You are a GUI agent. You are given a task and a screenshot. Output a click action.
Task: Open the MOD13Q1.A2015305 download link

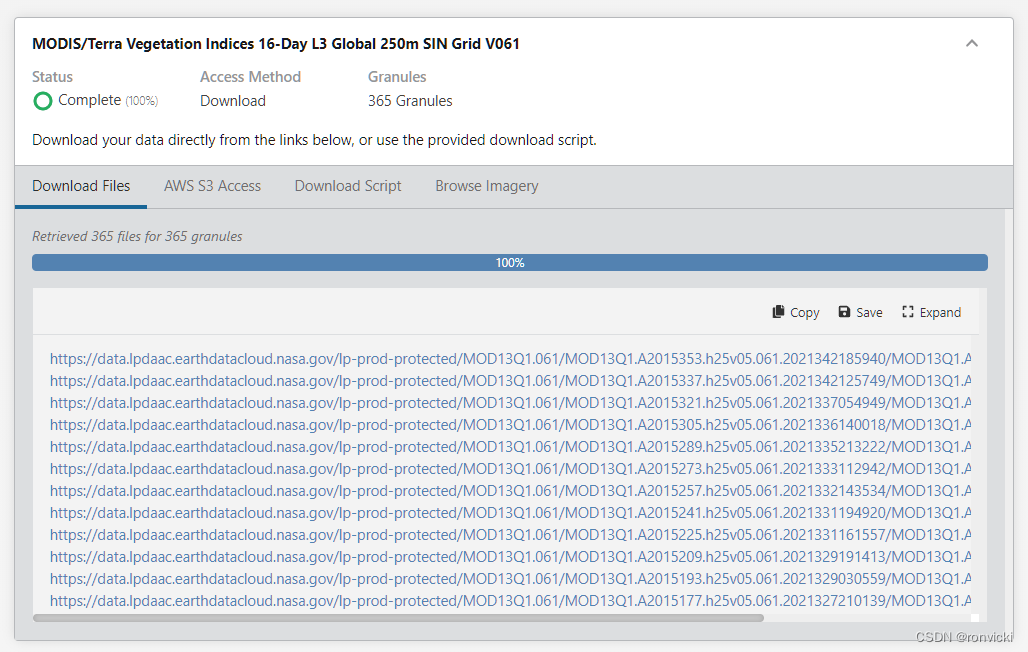510,425
